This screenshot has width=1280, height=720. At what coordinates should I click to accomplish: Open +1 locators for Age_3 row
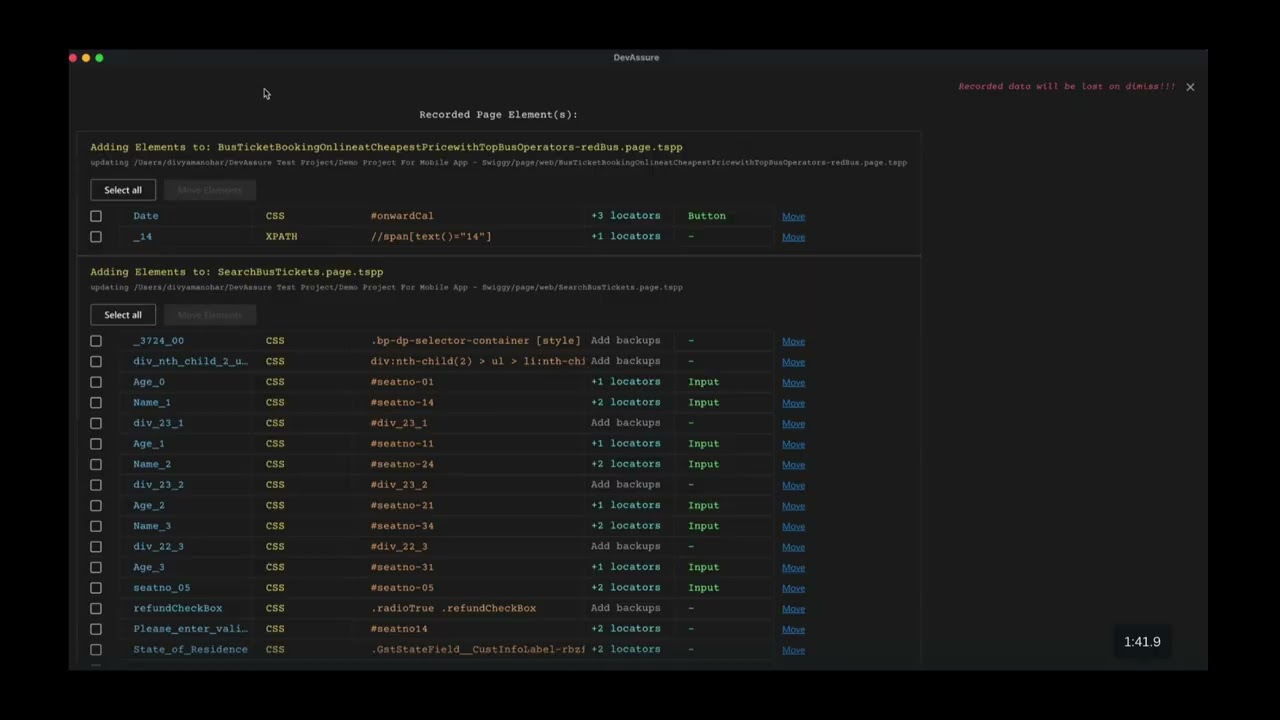625,567
